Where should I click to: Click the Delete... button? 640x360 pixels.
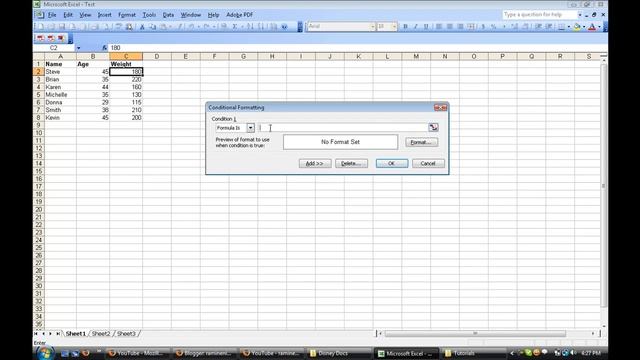point(351,163)
